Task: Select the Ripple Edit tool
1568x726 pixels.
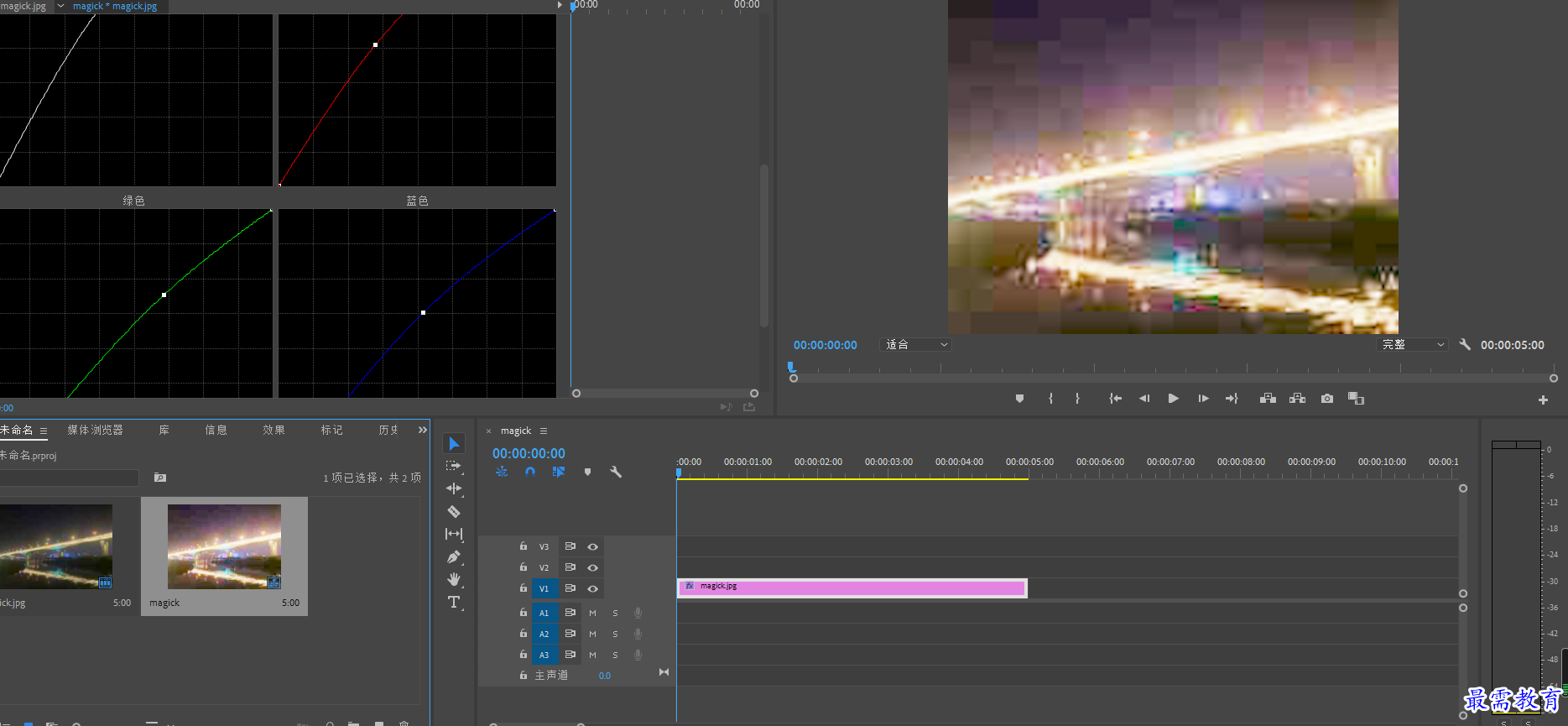Action: click(454, 488)
